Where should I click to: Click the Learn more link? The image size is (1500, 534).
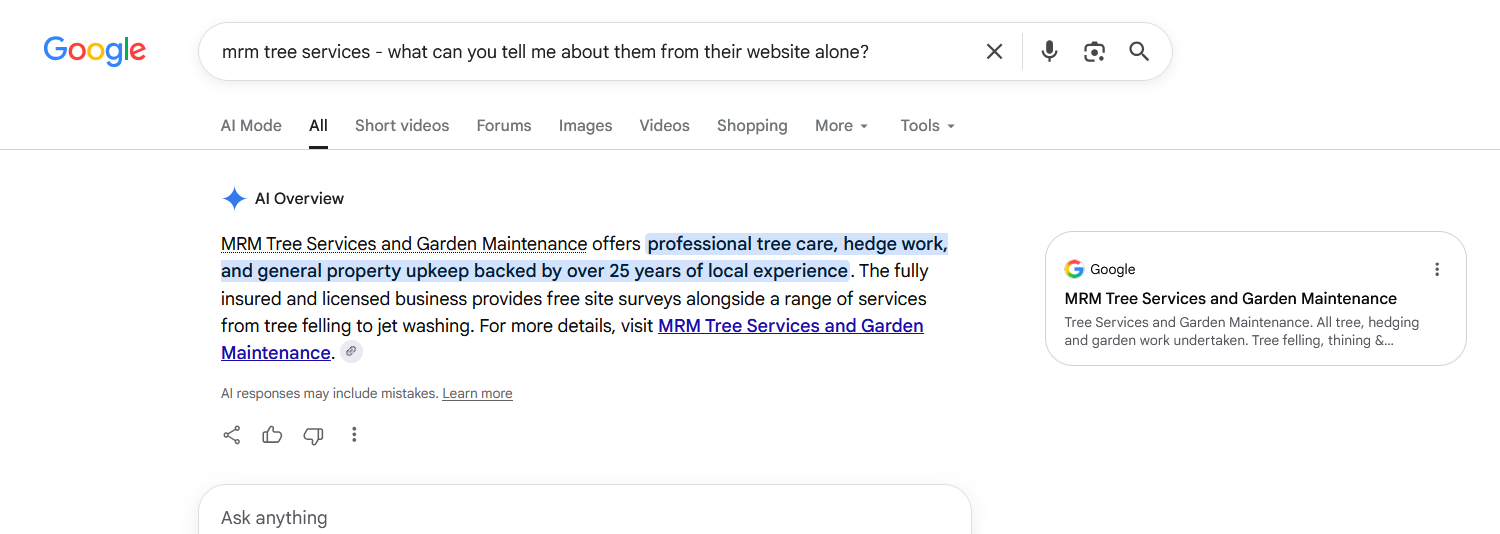coord(477,394)
